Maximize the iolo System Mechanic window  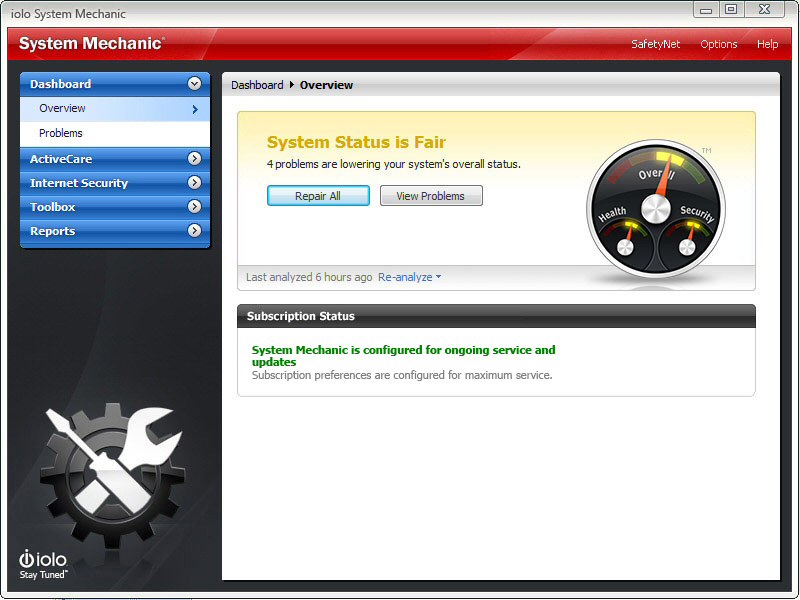click(731, 10)
